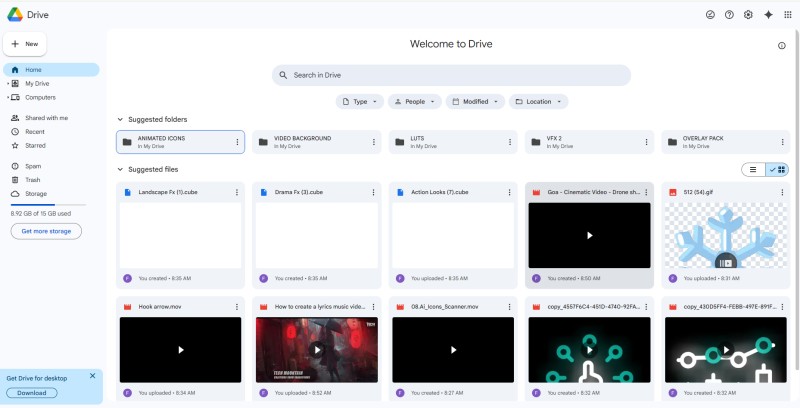Show the details info icon
The height and width of the screenshot is (408, 800).
tap(782, 46)
